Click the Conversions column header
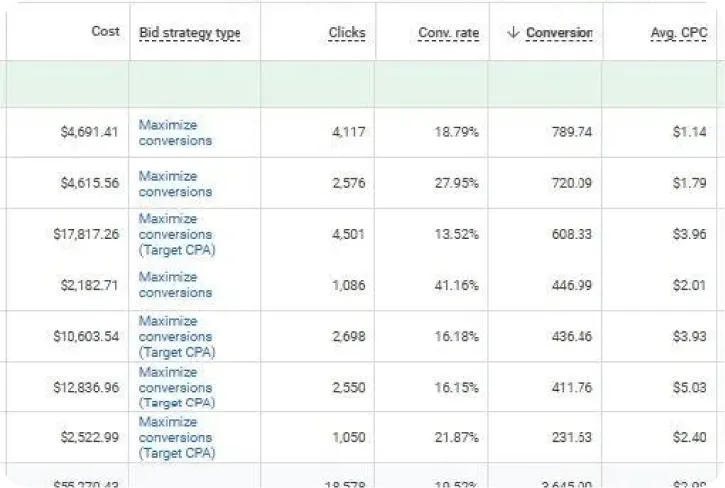725x488 pixels. pos(559,33)
